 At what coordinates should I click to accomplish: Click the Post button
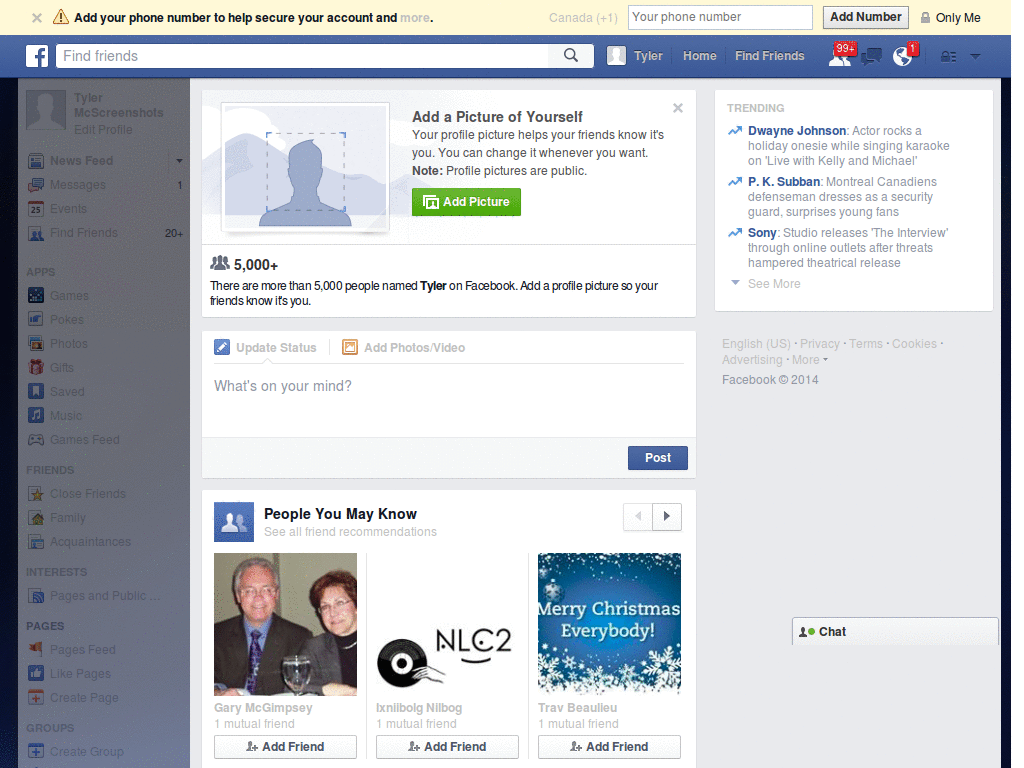658,458
